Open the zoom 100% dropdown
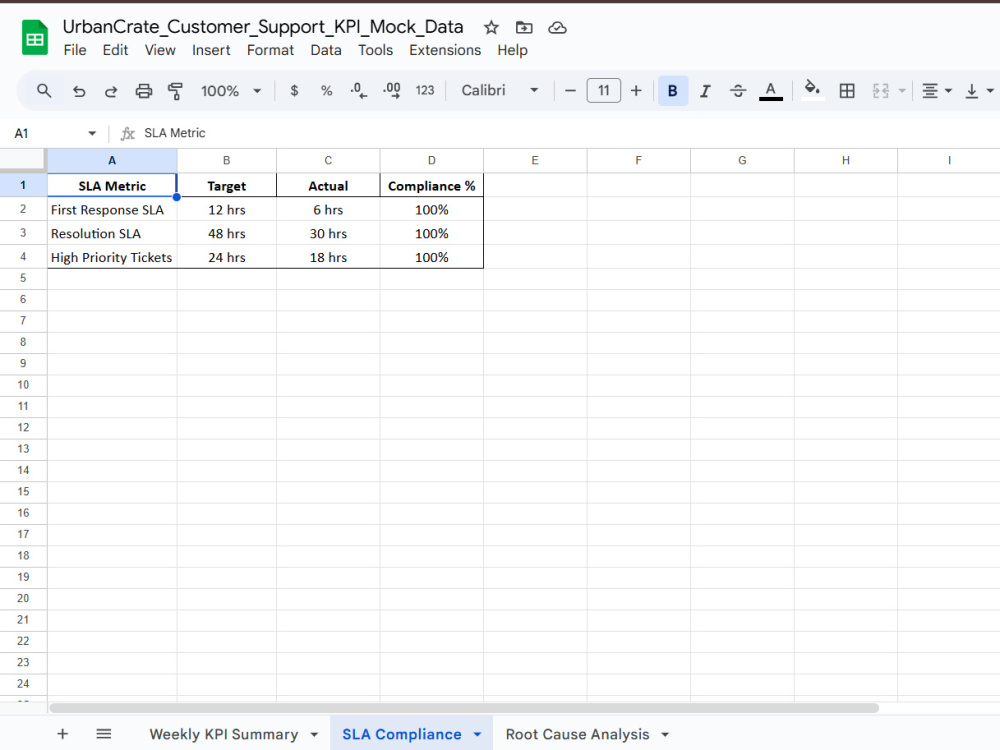 231,91
